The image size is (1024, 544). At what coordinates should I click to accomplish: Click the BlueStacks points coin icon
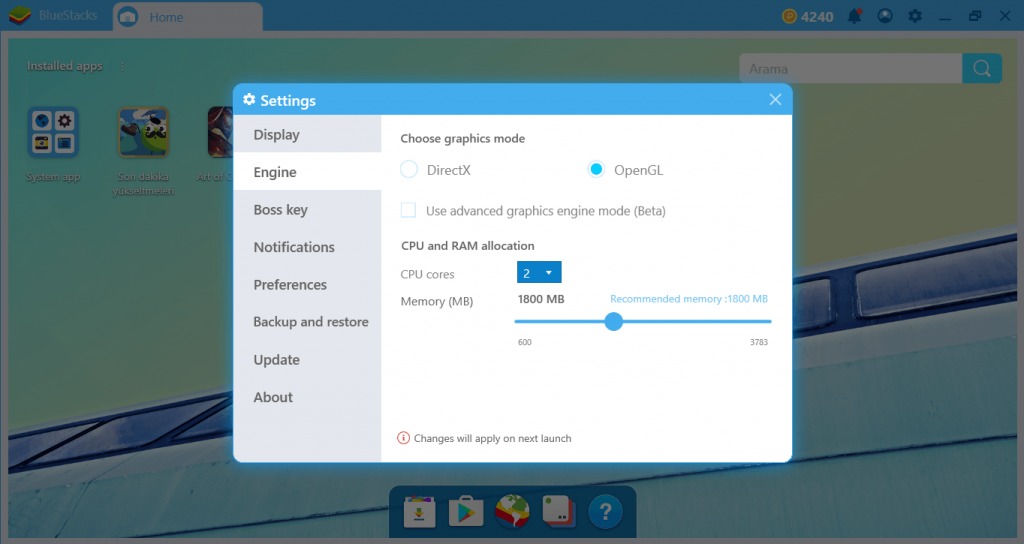[x=790, y=16]
